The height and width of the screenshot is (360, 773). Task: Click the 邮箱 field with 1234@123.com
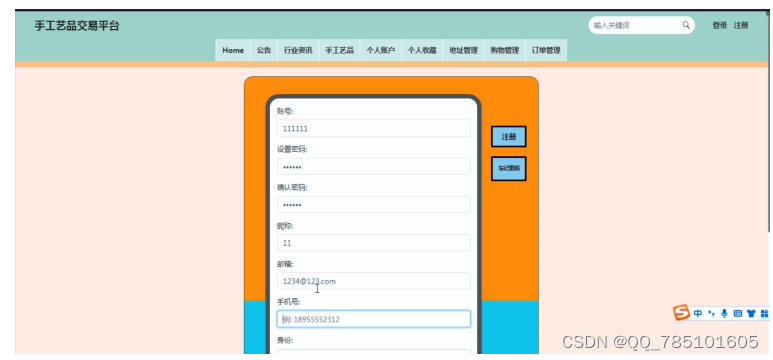tap(374, 281)
